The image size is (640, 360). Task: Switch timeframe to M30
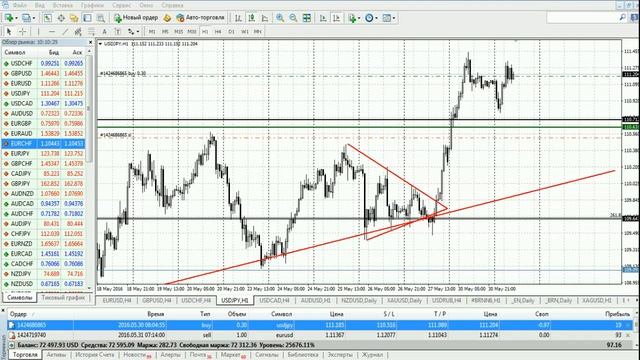191,31
